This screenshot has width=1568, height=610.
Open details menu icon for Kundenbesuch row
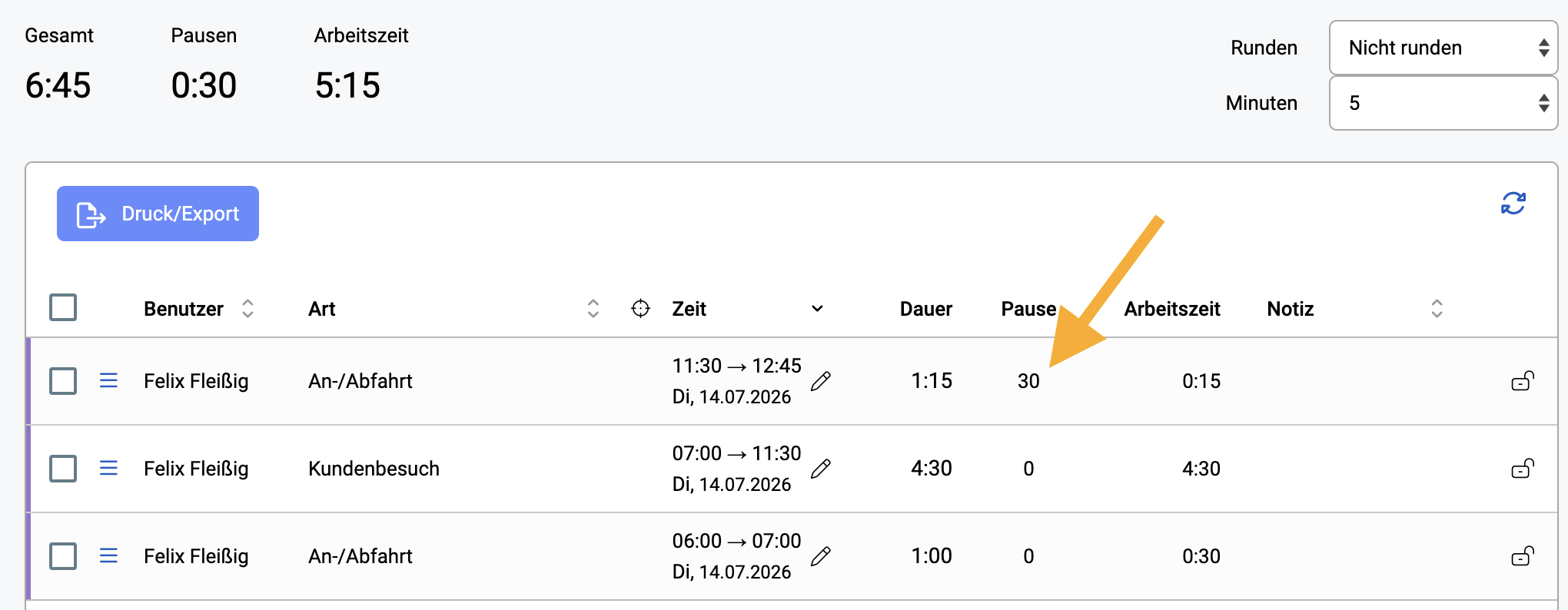[108, 468]
